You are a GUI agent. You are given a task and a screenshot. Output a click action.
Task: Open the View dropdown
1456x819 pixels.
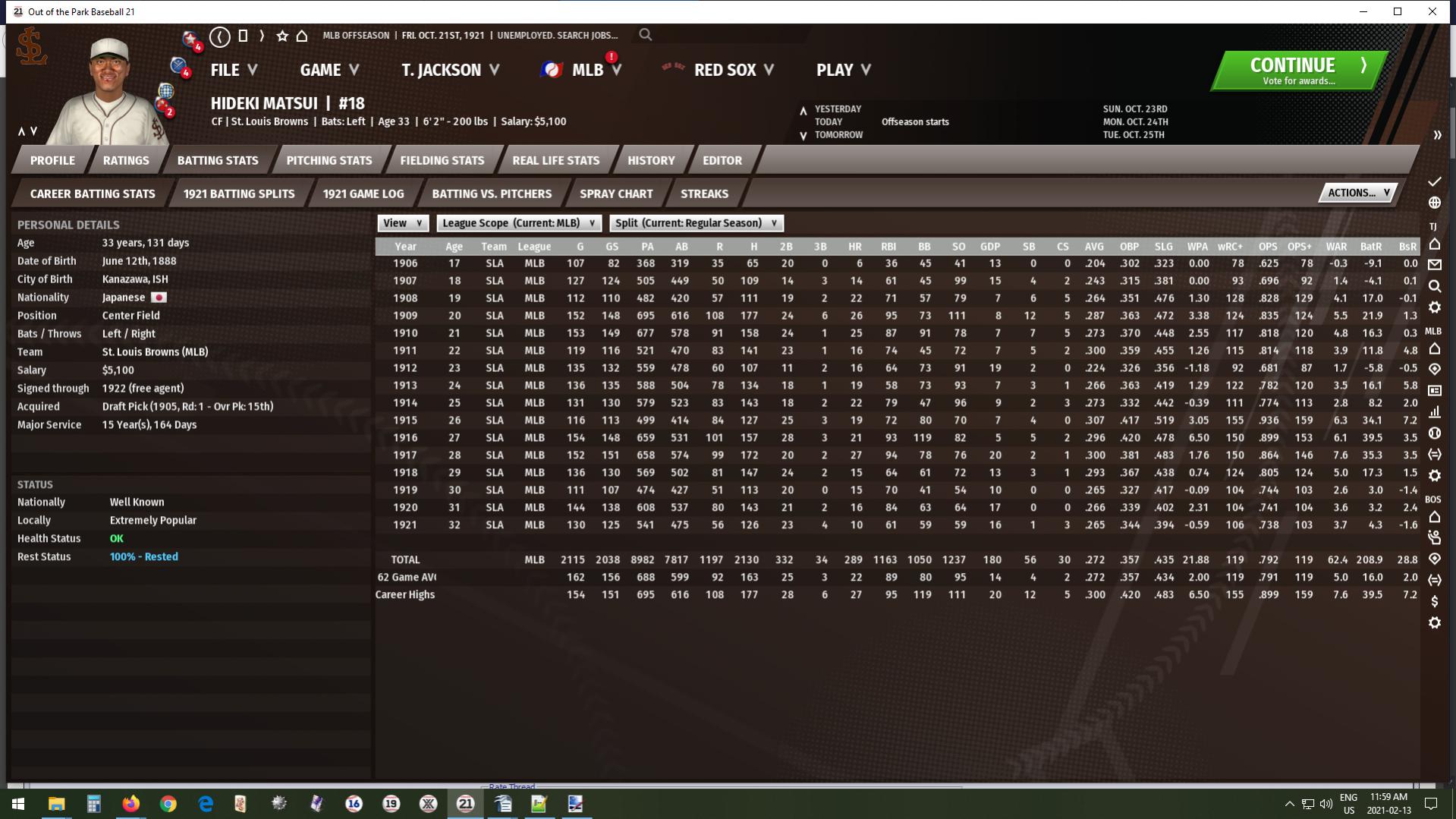tap(403, 223)
